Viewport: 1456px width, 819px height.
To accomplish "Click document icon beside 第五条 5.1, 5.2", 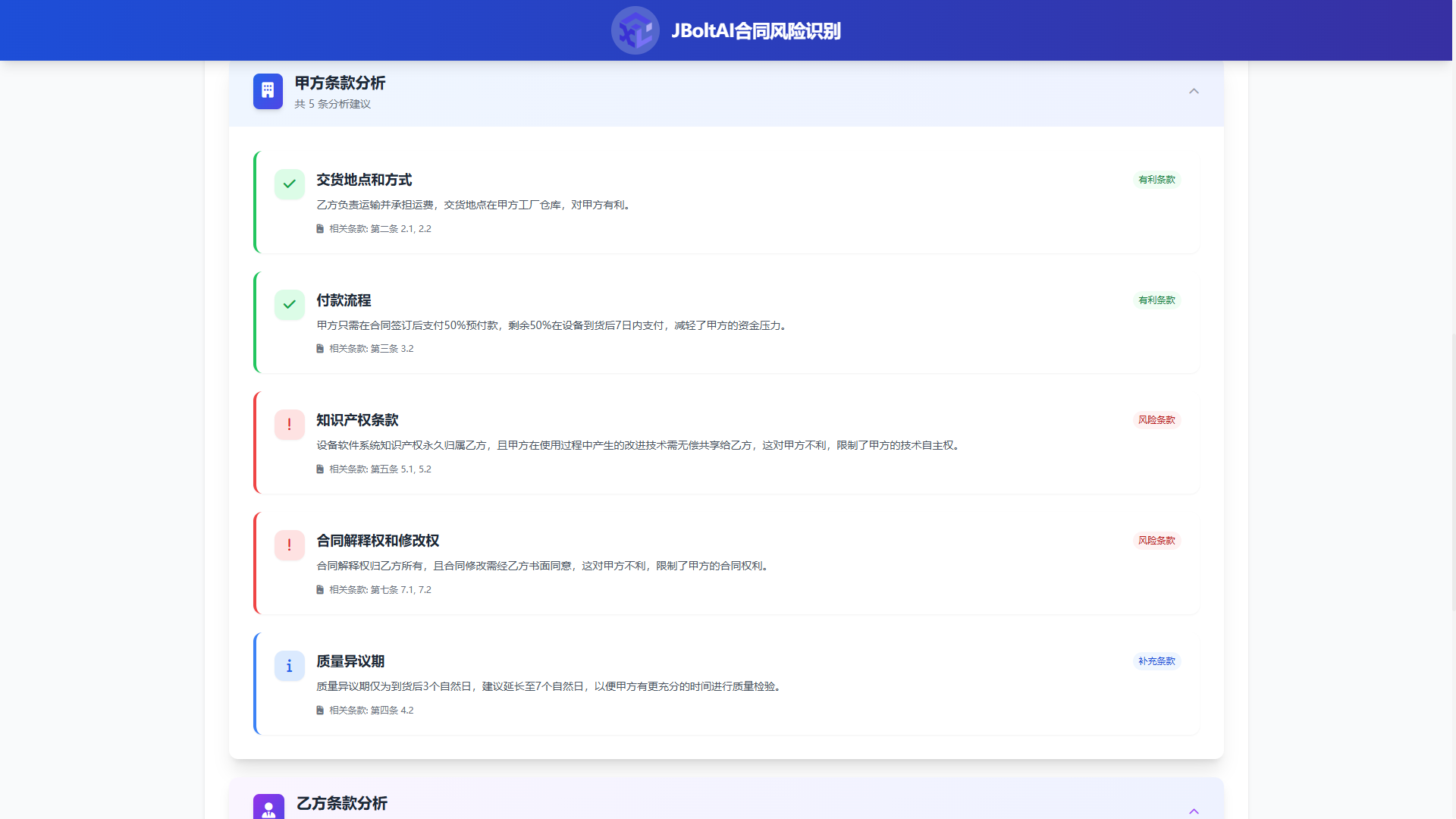I will pos(320,469).
